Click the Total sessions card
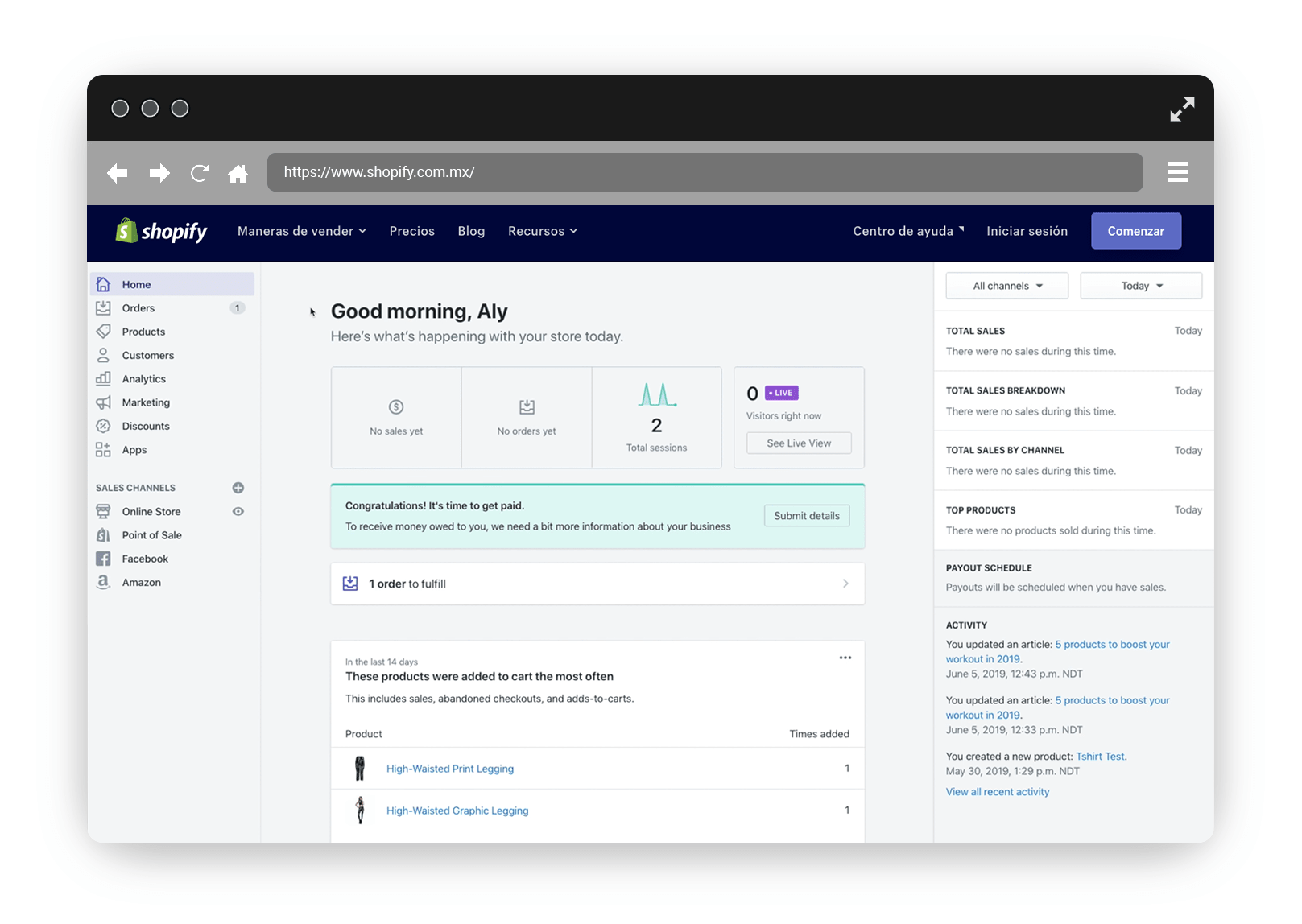 click(657, 418)
